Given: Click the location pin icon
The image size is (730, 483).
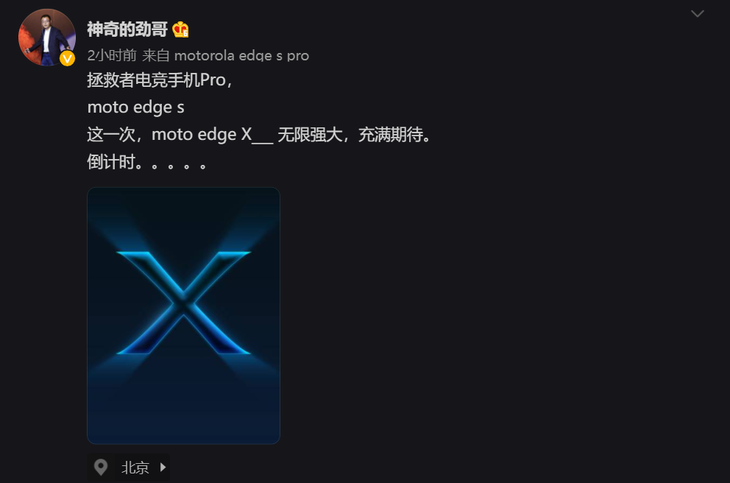Looking at the screenshot, I should click(101, 467).
